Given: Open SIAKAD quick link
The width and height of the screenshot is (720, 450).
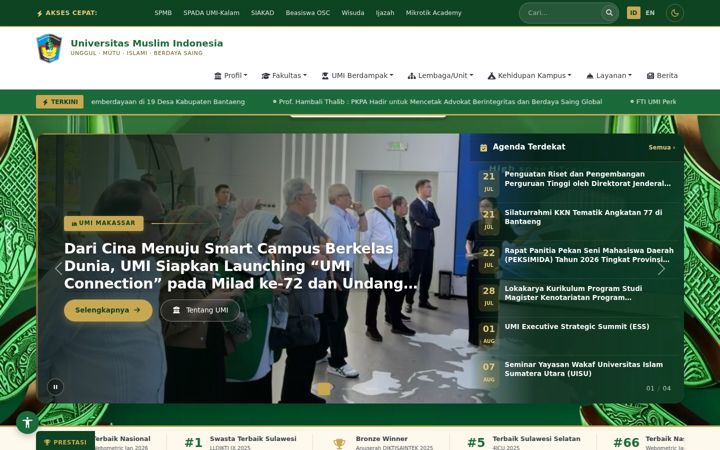Looking at the screenshot, I should [262, 13].
